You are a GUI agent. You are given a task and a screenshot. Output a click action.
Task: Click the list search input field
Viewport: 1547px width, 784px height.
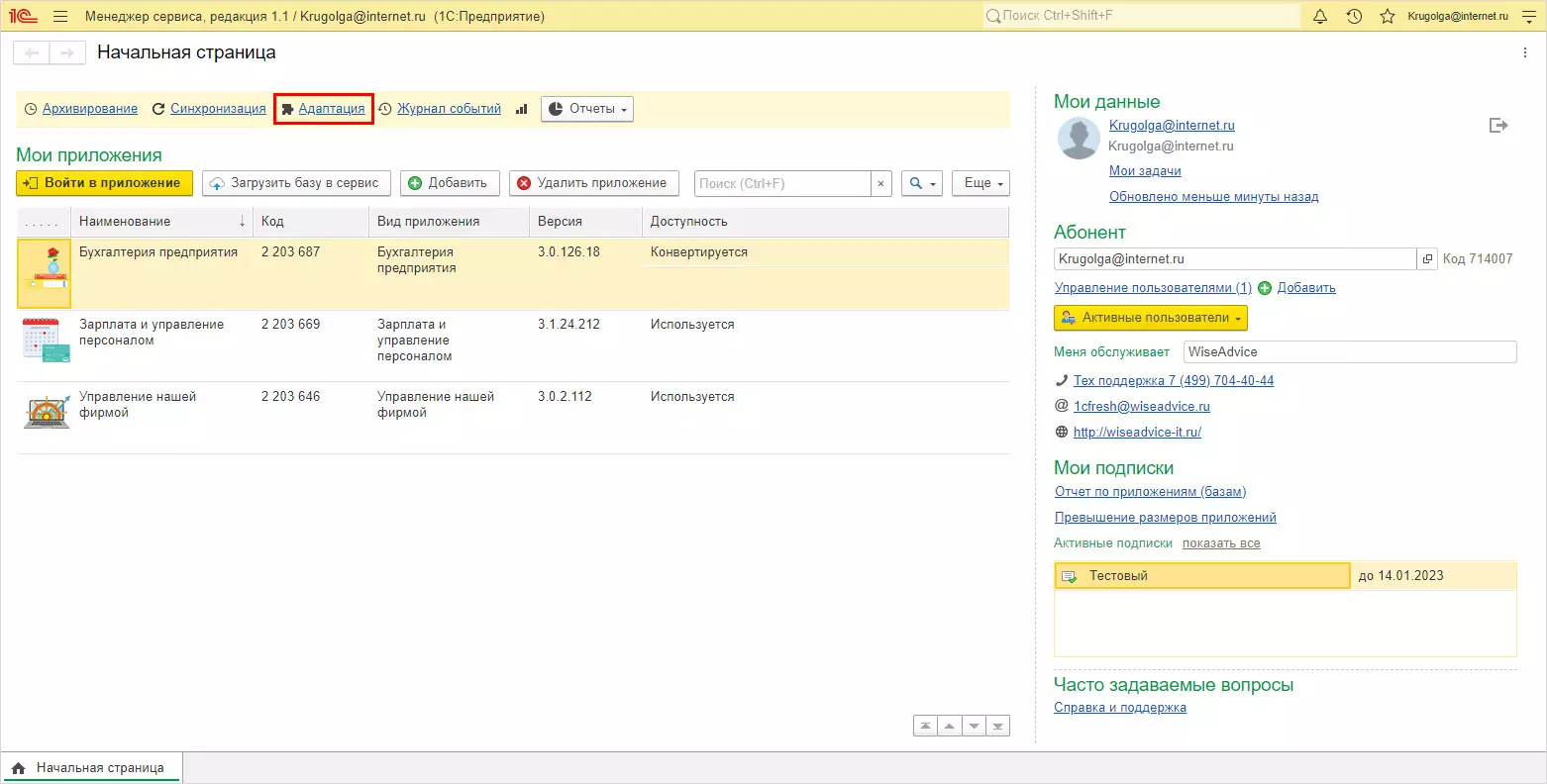pyautogui.click(x=782, y=183)
